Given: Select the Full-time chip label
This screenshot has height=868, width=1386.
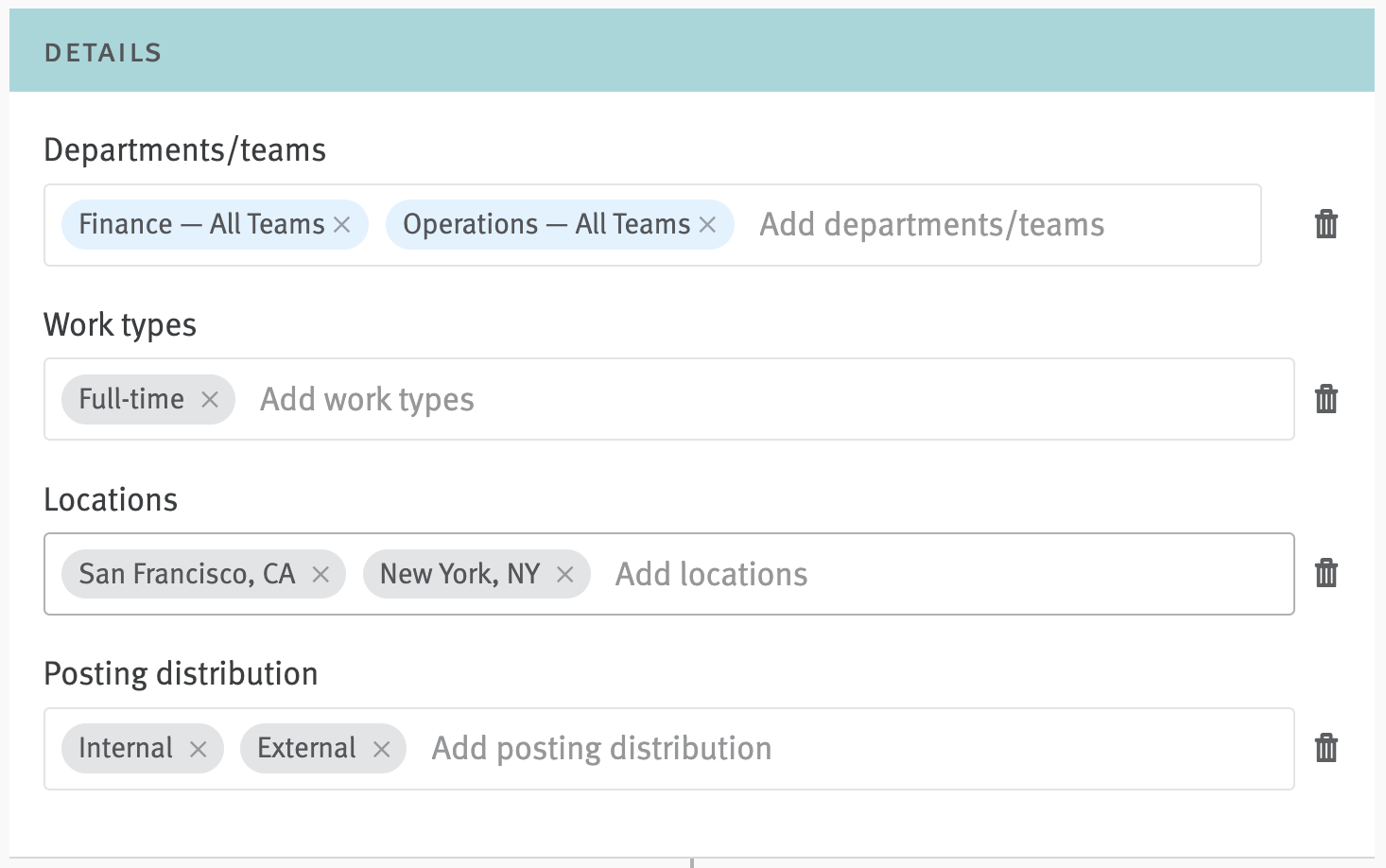Looking at the screenshot, I should click(x=131, y=400).
